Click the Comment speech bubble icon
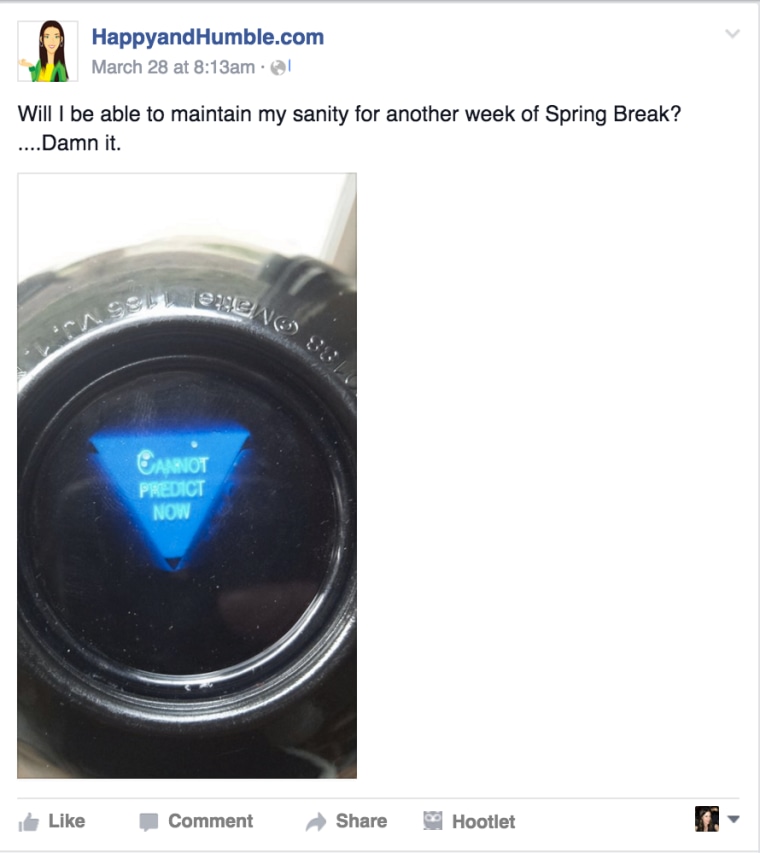The image size is (760, 853). click(149, 821)
